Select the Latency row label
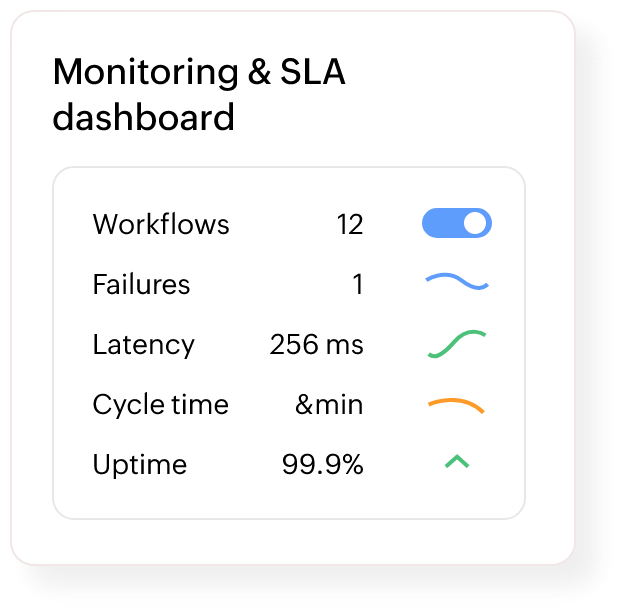Viewport: 626px width, 616px height. (x=143, y=345)
